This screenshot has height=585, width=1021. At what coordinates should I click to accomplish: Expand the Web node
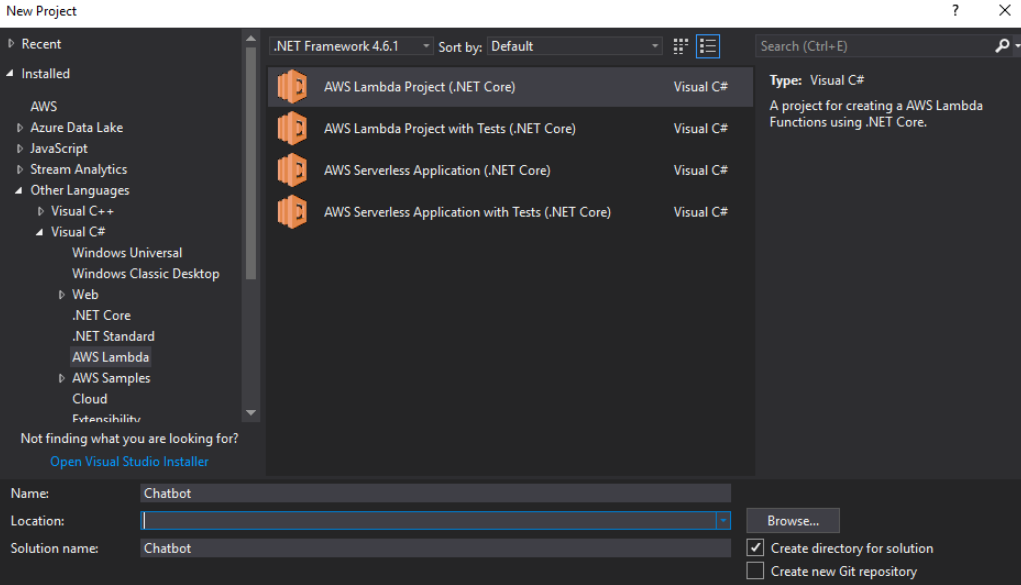[61, 294]
